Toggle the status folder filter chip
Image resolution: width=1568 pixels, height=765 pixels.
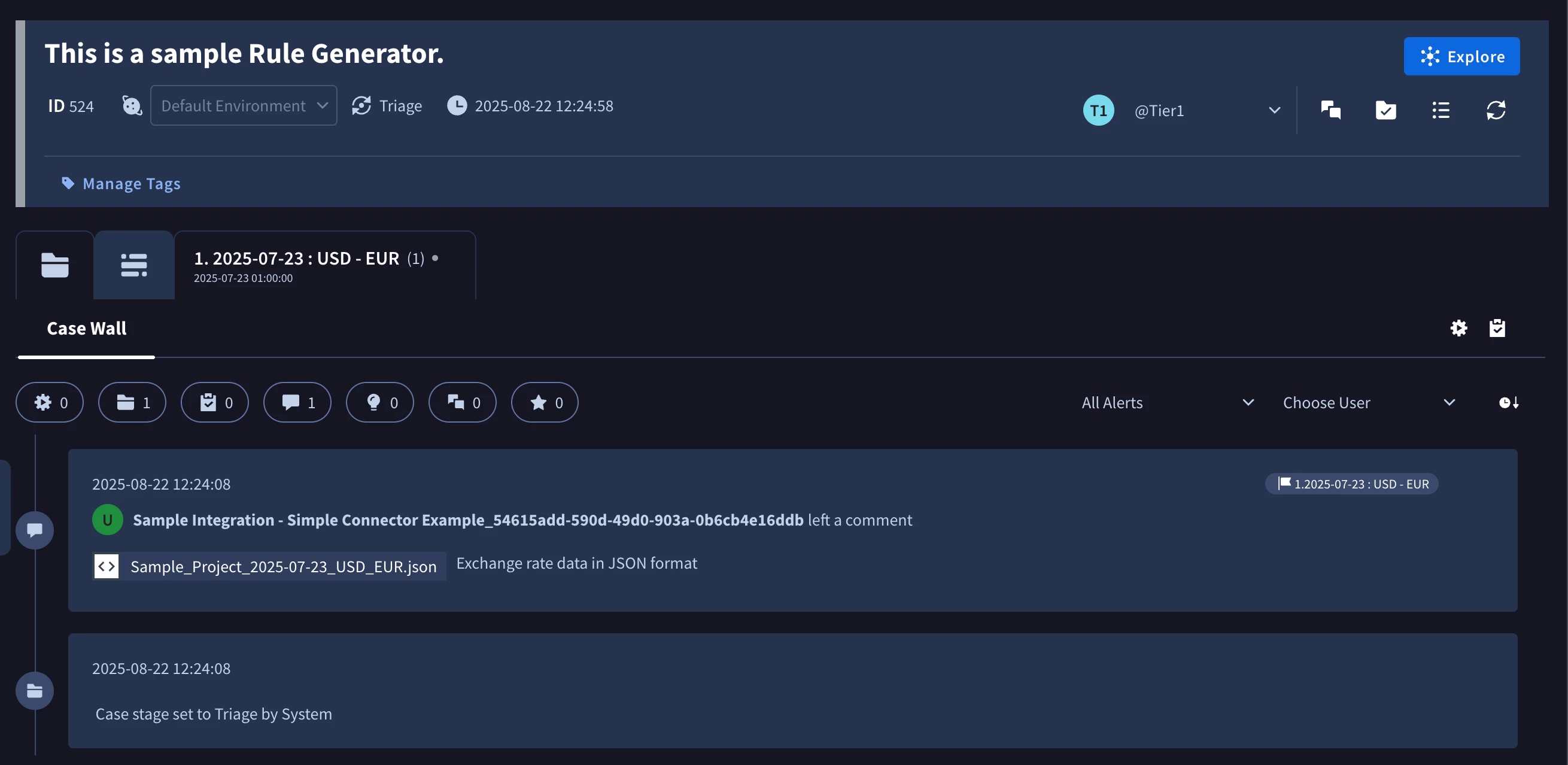pyautogui.click(x=132, y=402)
